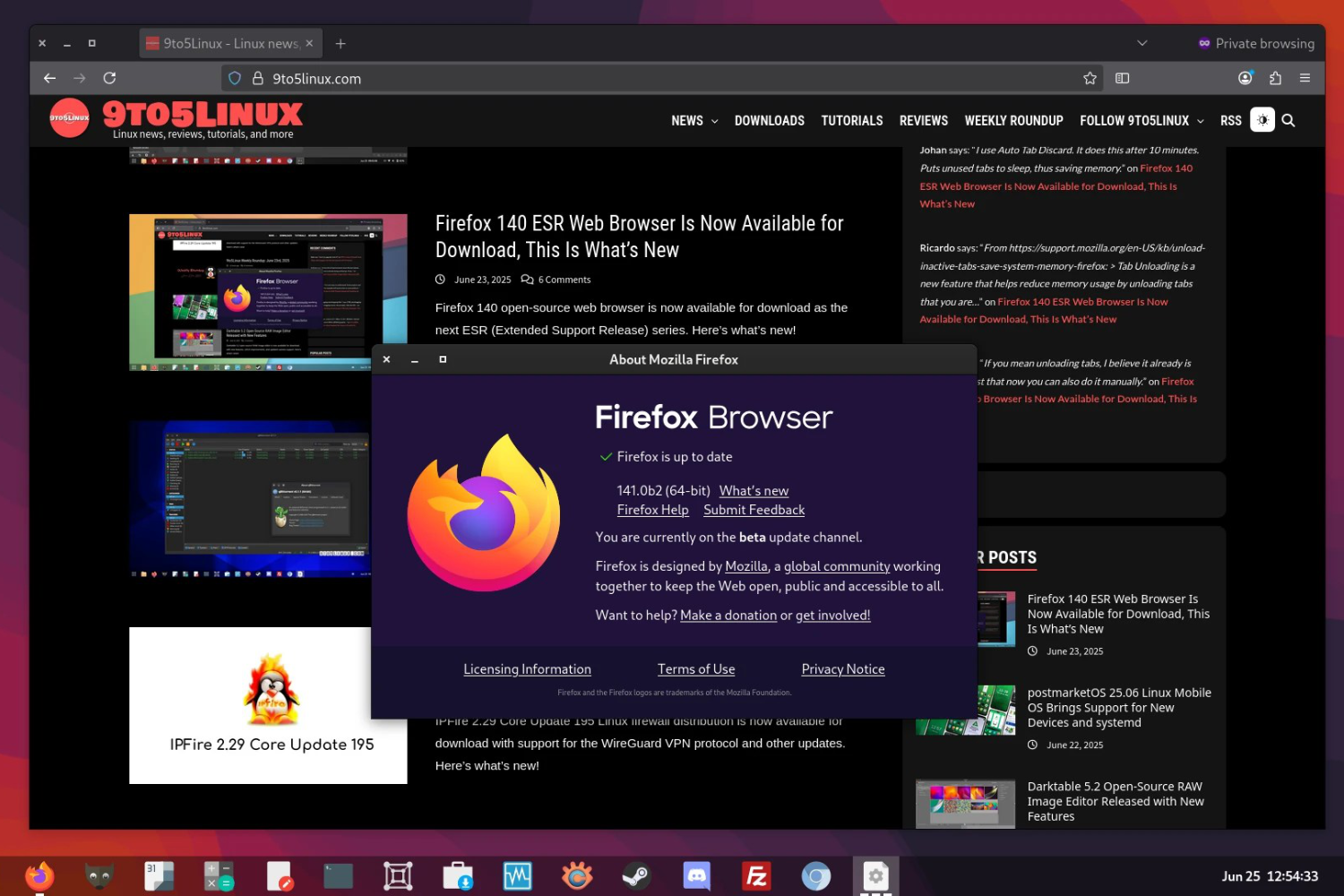Open the Chromium taskbar icon
Image resolution: width=1344 pixels, height=896 pixels.
[x=816, y=876]
